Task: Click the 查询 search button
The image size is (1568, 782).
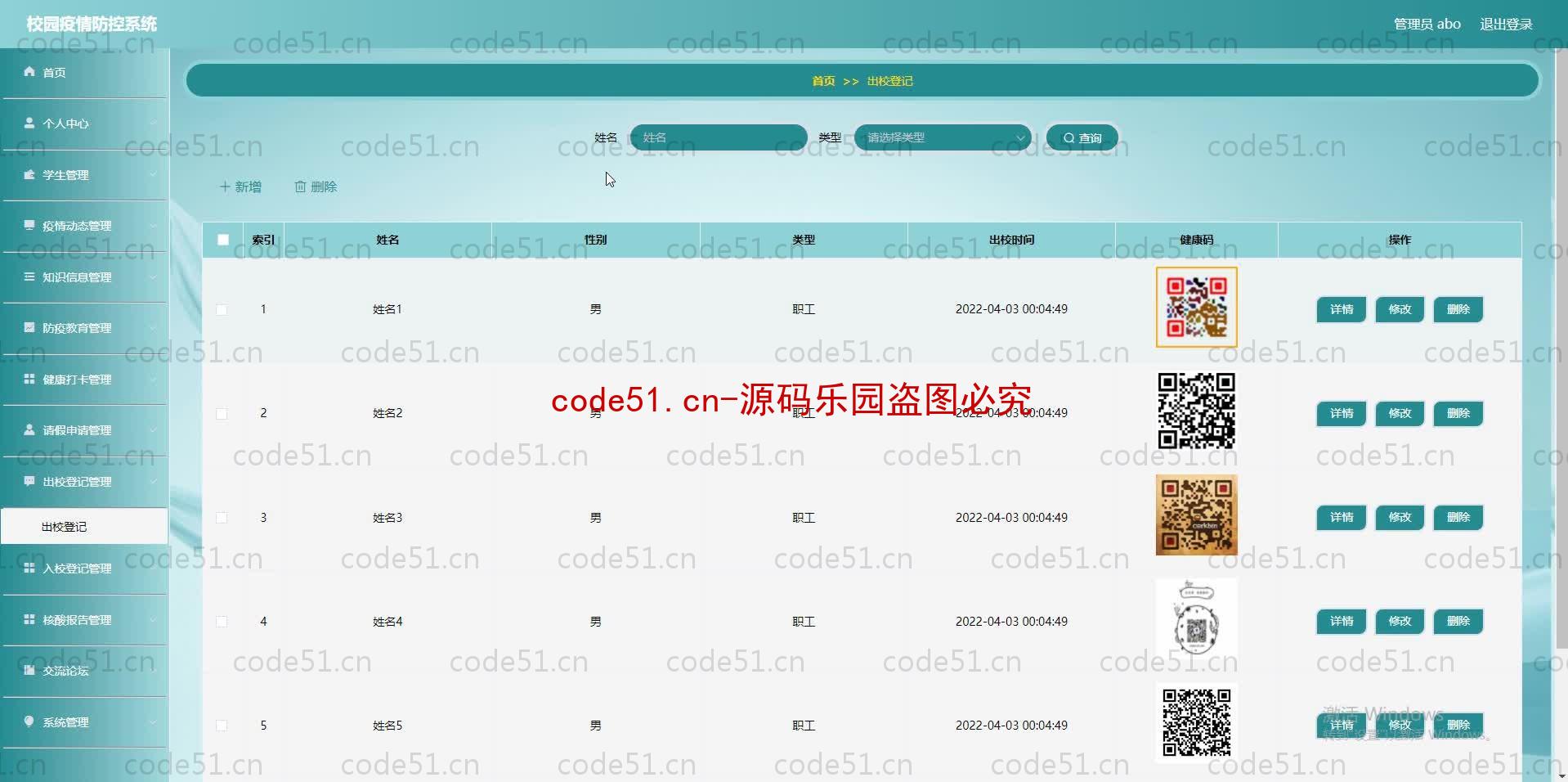Action: click(x=1082, y=137)
